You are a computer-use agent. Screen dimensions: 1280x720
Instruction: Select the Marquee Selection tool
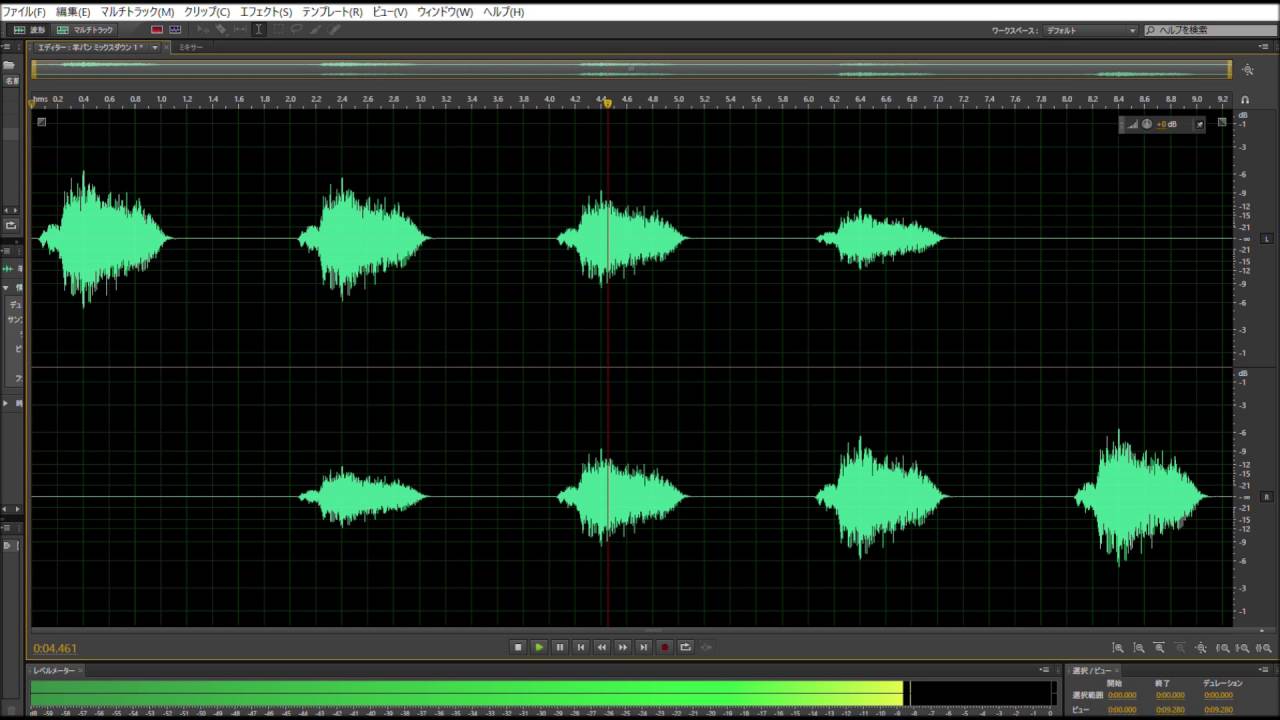tap(278, 30)
